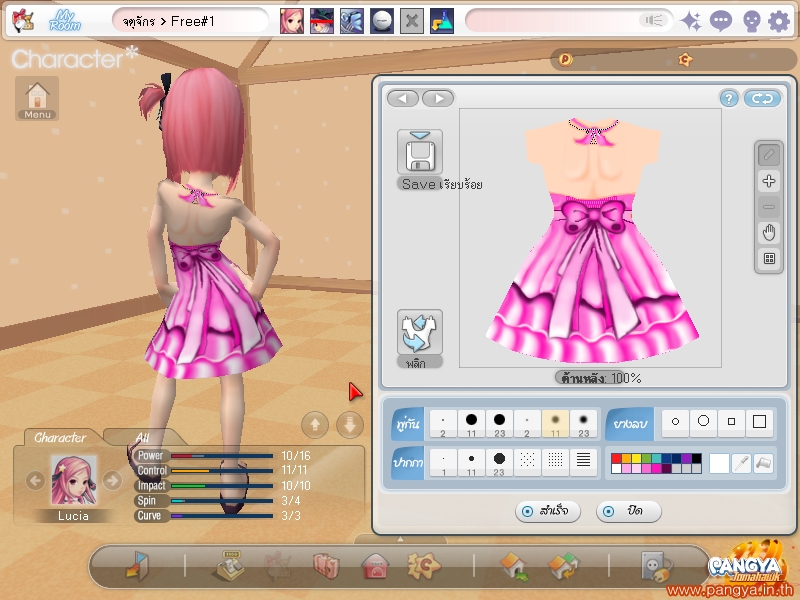Select the pencil draw tool

(x=769, y=155)
